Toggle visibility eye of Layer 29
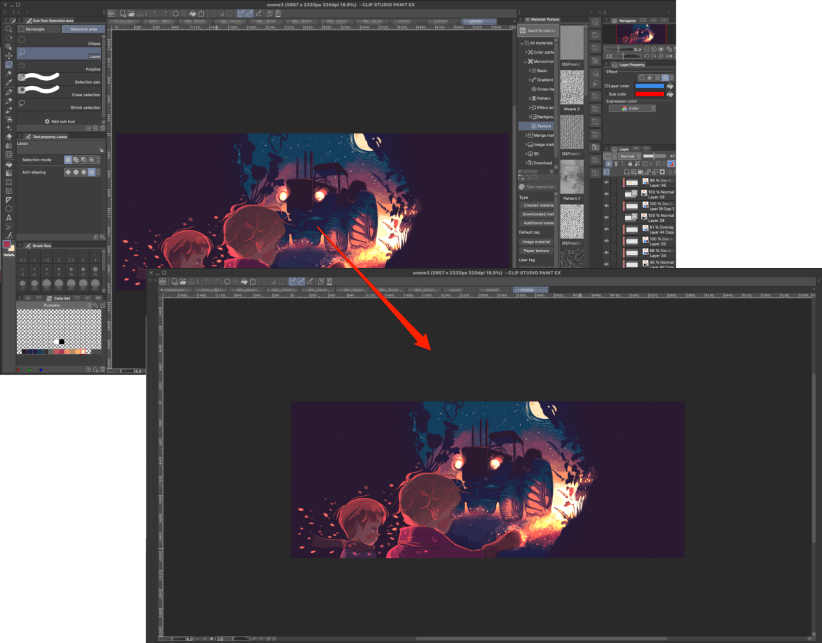Image resolution: width=822 pixels, height=643 pixels. click(x=607, y=194)
